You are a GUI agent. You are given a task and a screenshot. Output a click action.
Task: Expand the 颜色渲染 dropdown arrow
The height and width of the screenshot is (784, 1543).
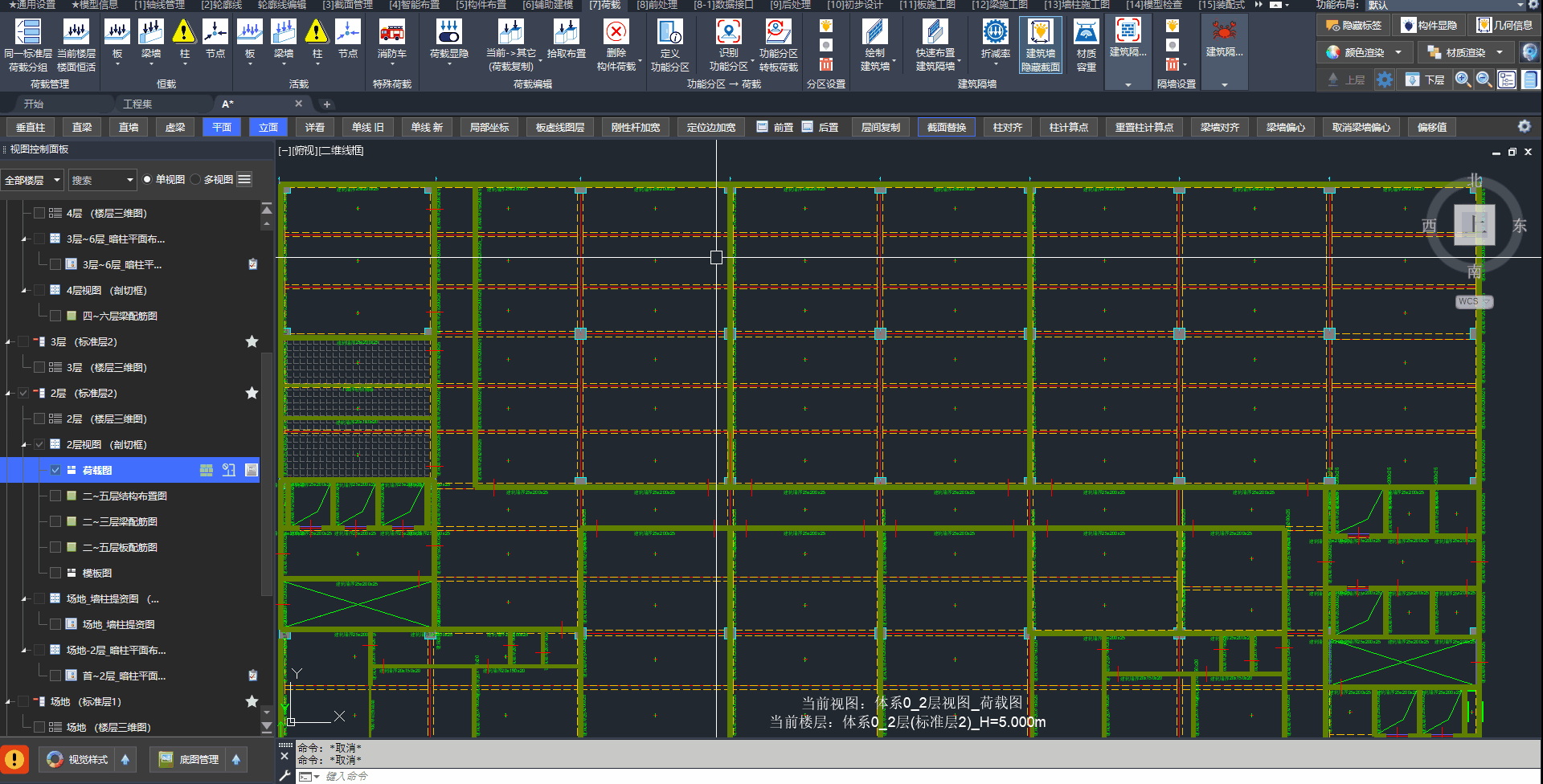click(x=1398, y=52)
